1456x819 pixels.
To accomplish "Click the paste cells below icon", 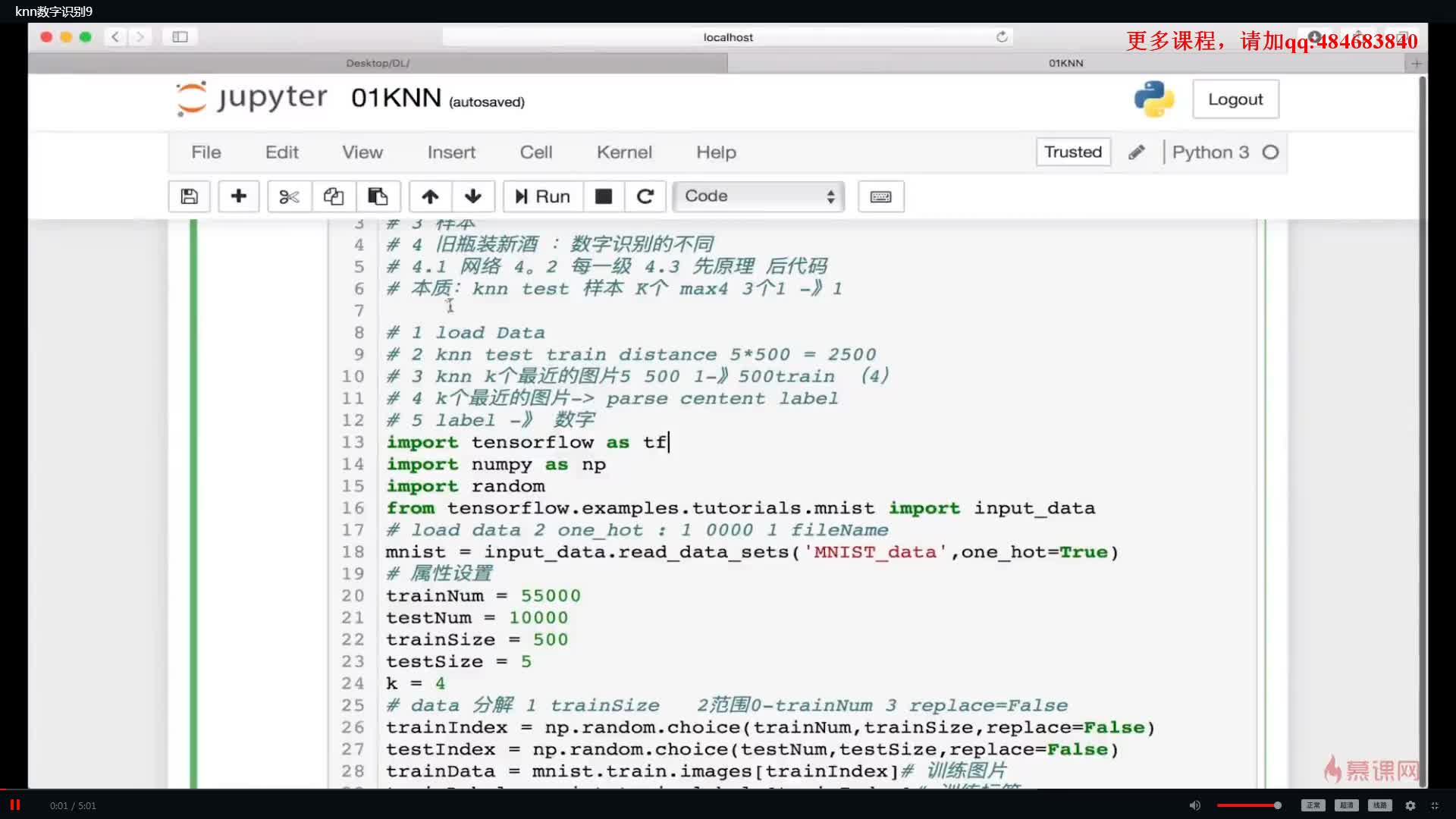I will click(378, 196).
